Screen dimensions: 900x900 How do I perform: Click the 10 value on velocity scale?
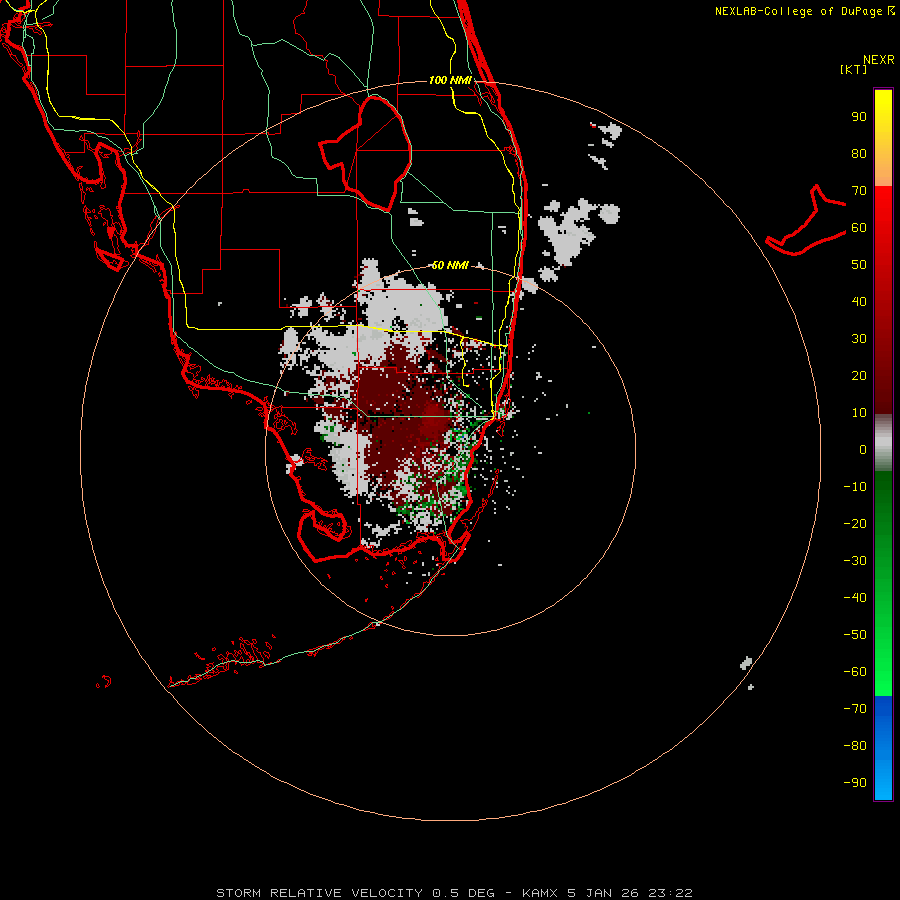[859, 413]
